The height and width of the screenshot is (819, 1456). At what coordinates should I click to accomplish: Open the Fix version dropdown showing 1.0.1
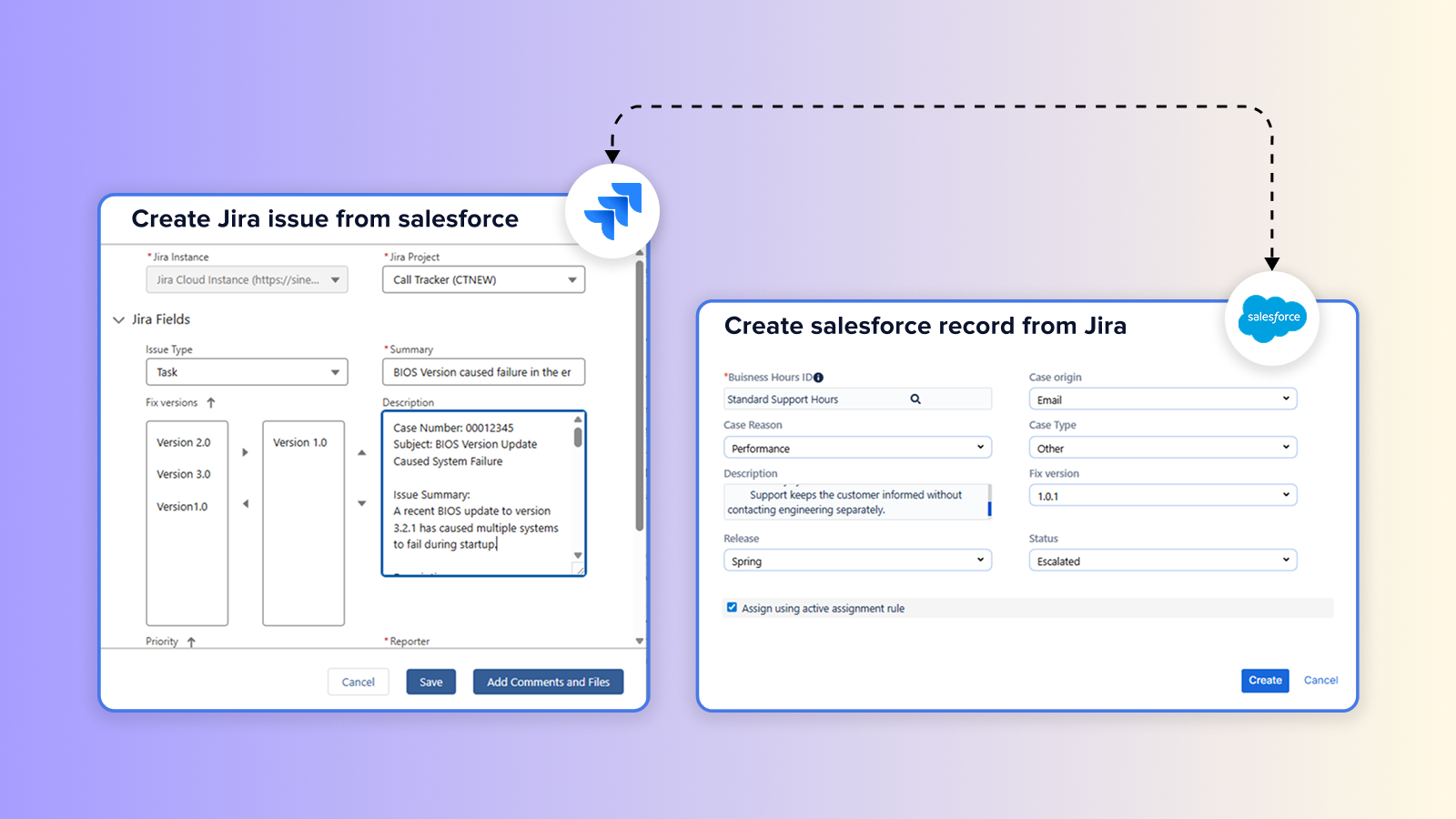(x=1163, y=496)
